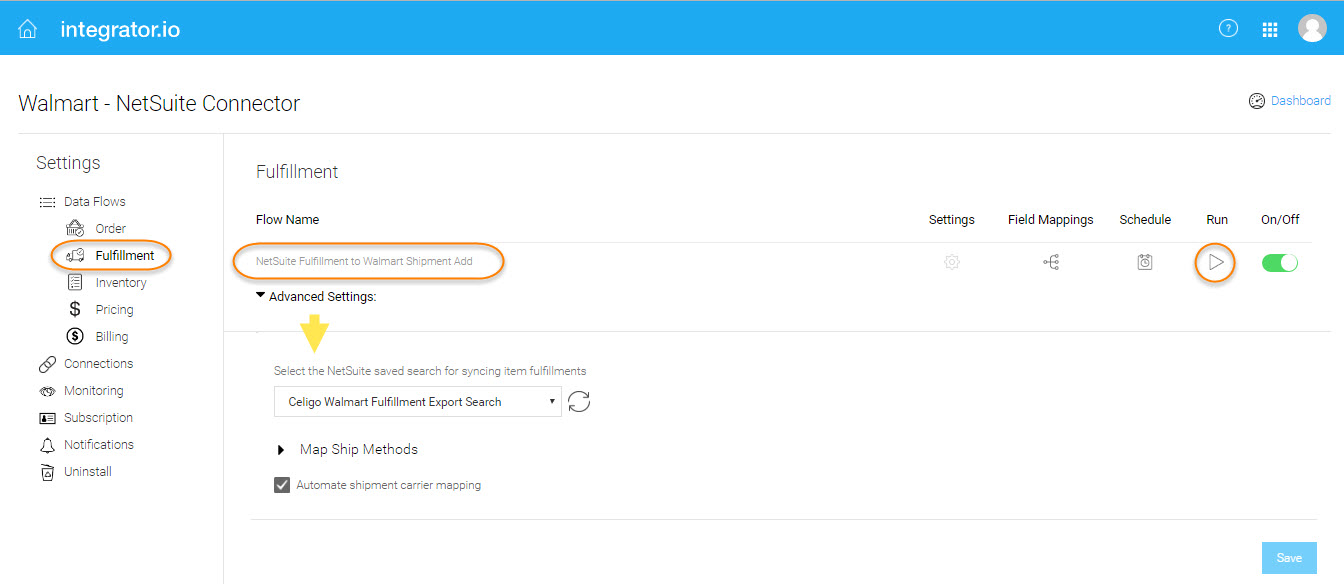Click the Schedule column header

coord(1145,219)
